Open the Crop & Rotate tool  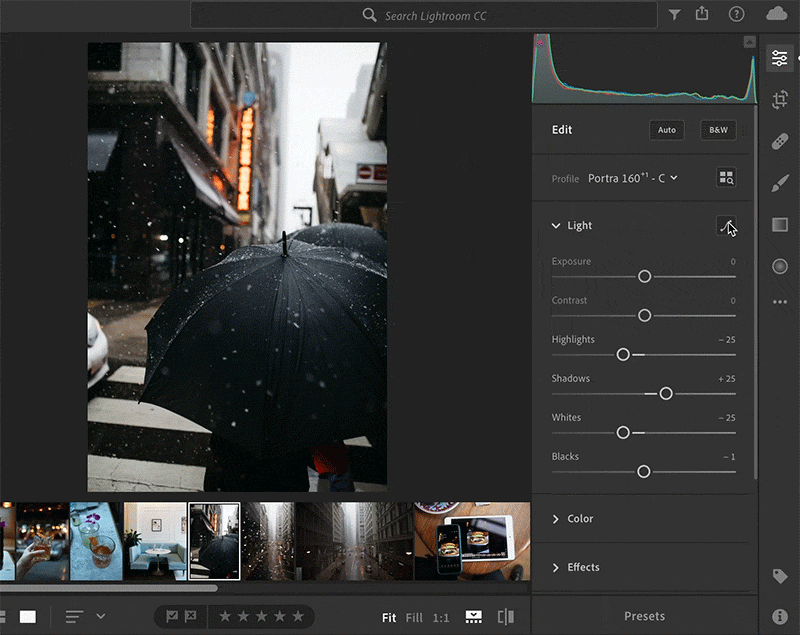pos(780,99)
